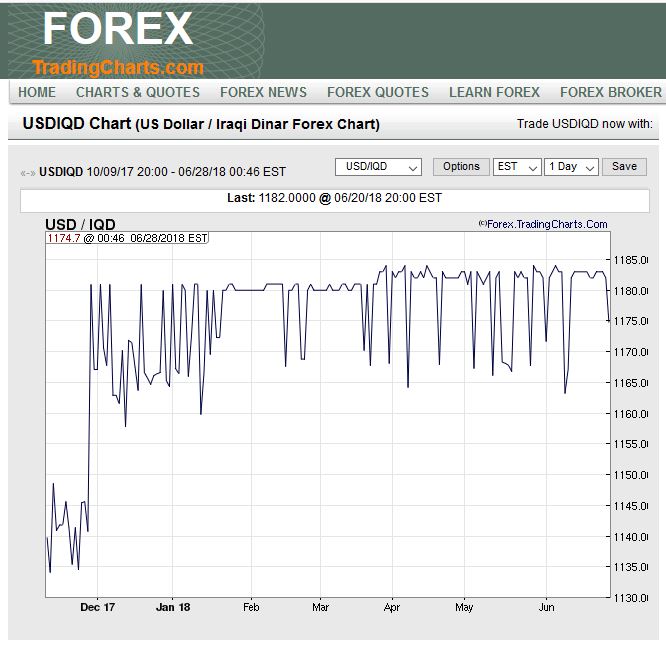Click the Apr axis label
This screenshot has width=666, height=647.
tap(392, 607)
